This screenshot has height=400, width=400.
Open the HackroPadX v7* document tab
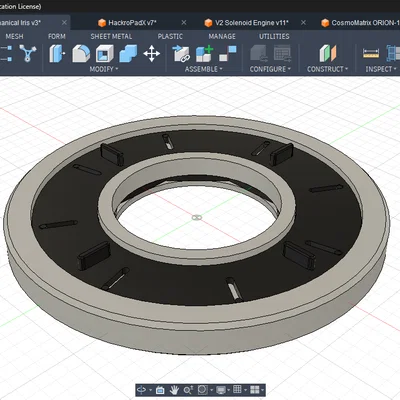(x=132, y=23)
